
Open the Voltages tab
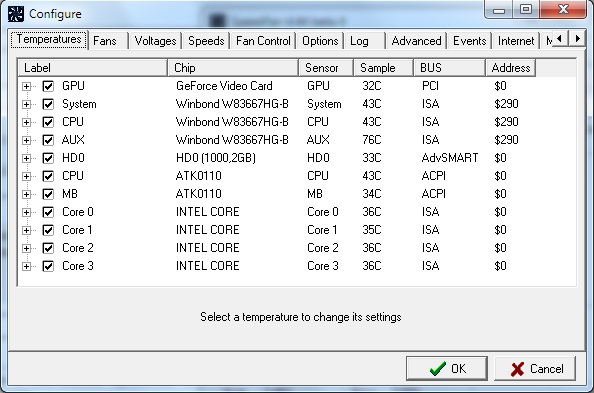[155, 41]
